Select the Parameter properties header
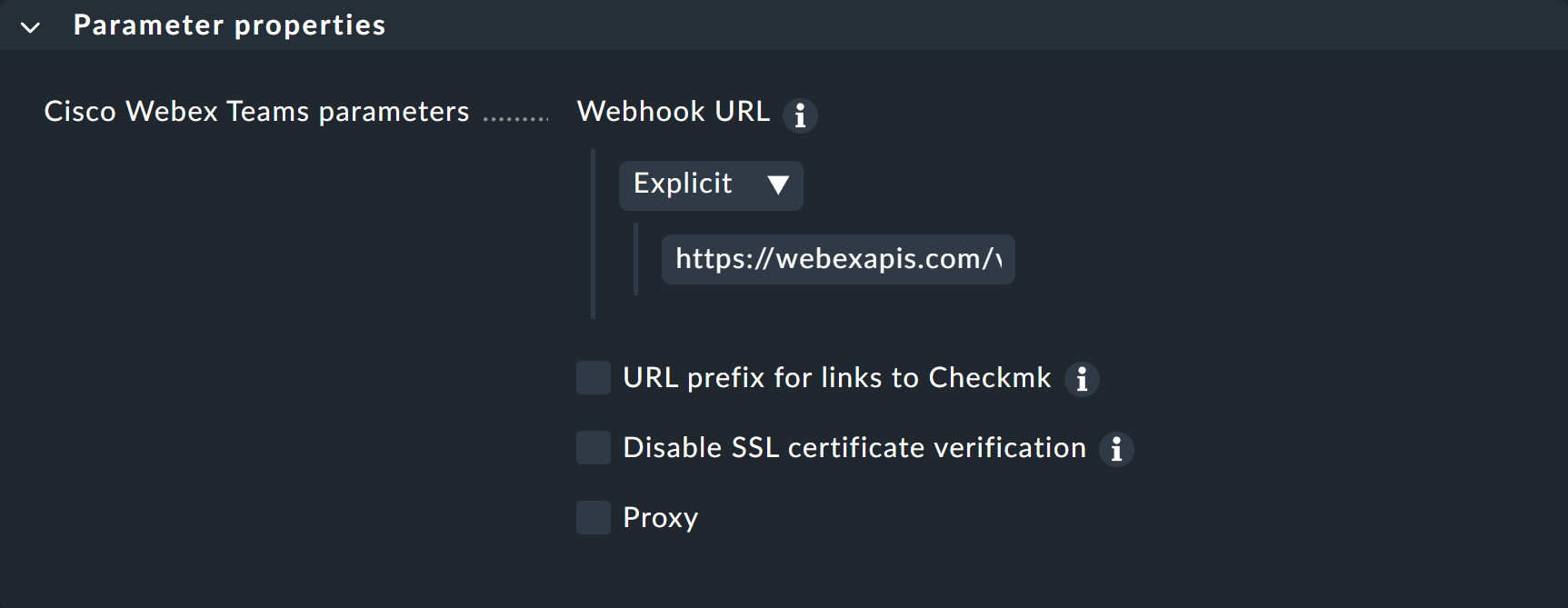 (229, 25)
